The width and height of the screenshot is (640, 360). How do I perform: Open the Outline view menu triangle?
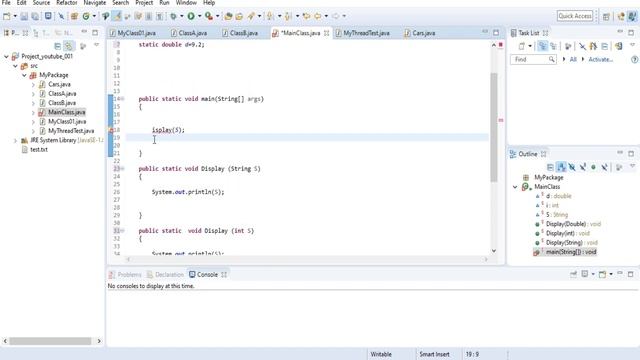[x=632, y=166]
